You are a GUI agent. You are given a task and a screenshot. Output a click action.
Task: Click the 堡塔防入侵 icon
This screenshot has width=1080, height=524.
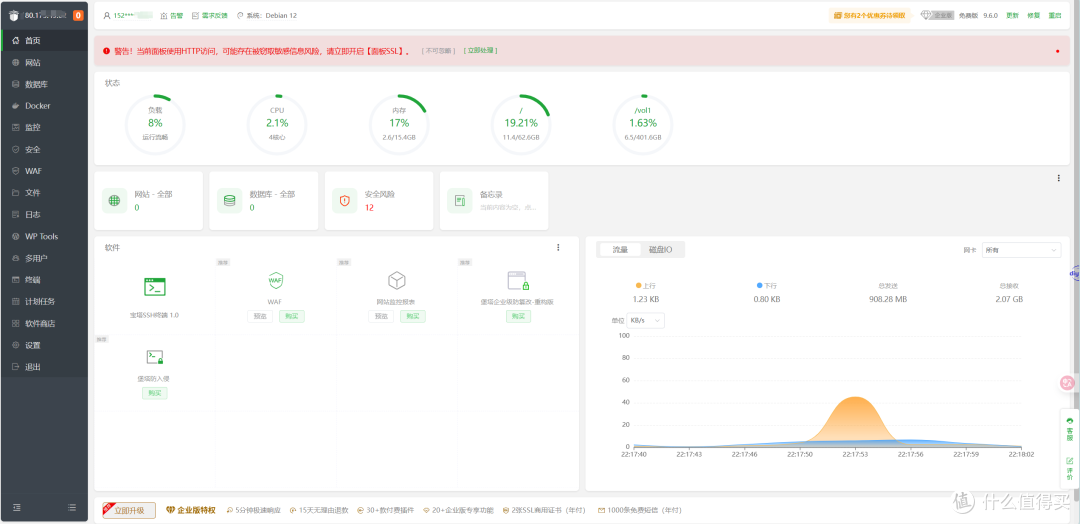pyautogui.click(x=154, y=357)
